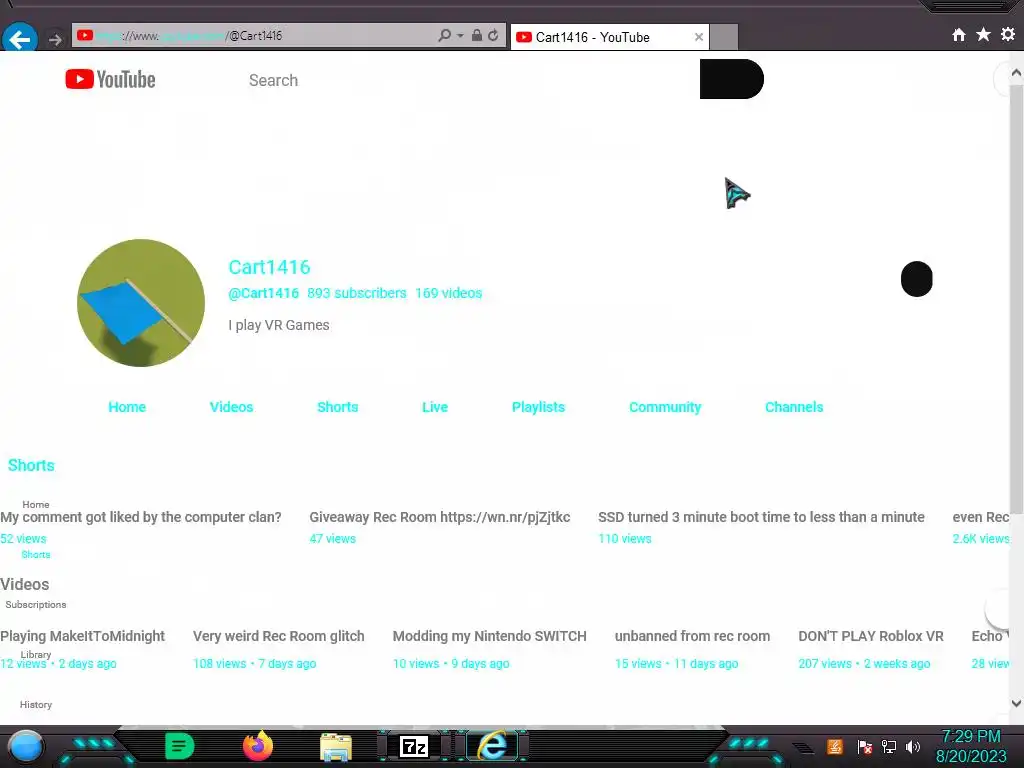Click the I play VR Games description

(x=279, y=325)
